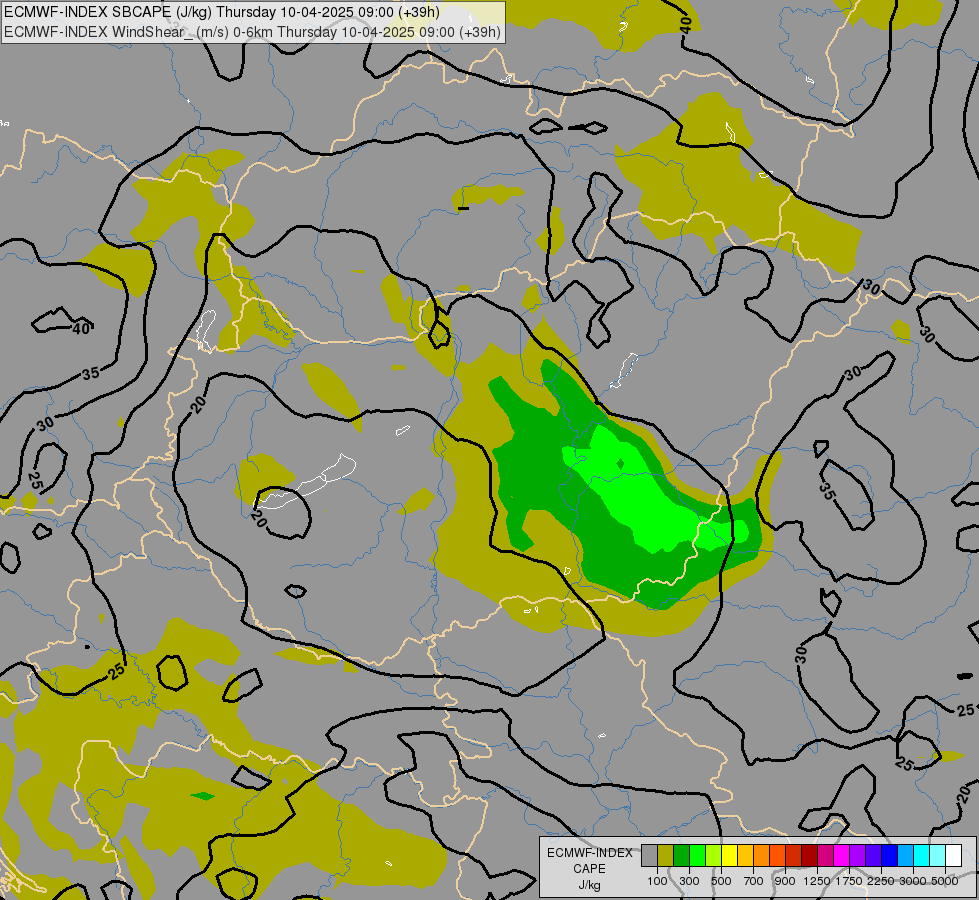The image size is (979, 900).
Task: Click the legend label 500
Action: point(721,881)
